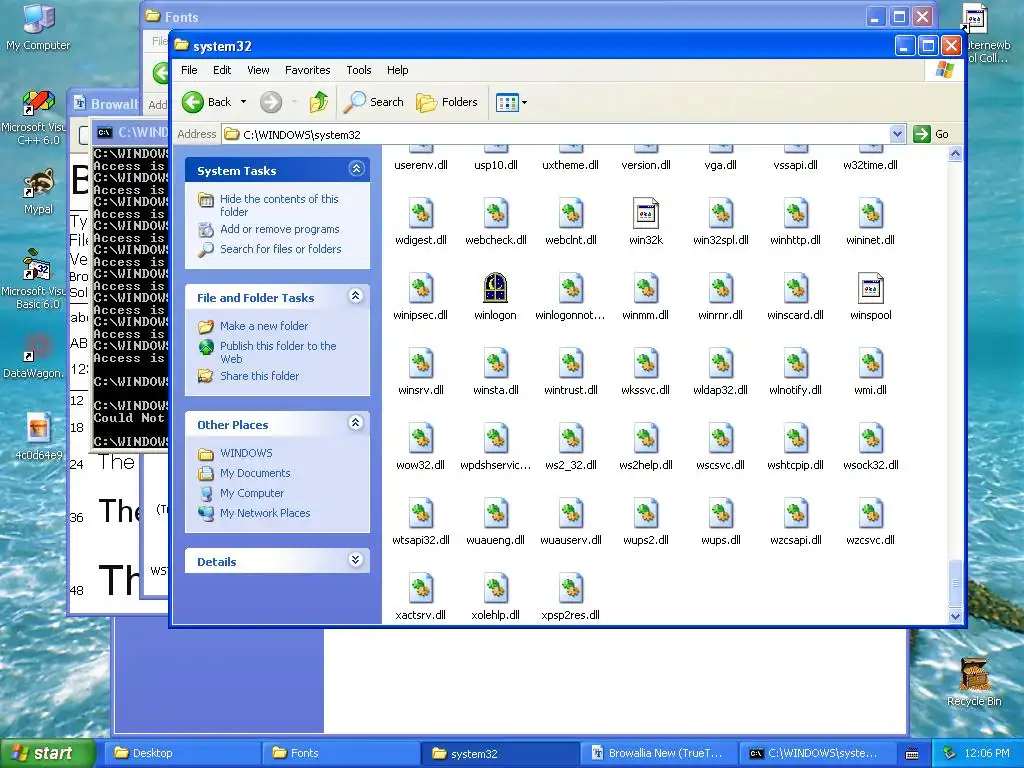Click Share this folder link

pos(259,376)
